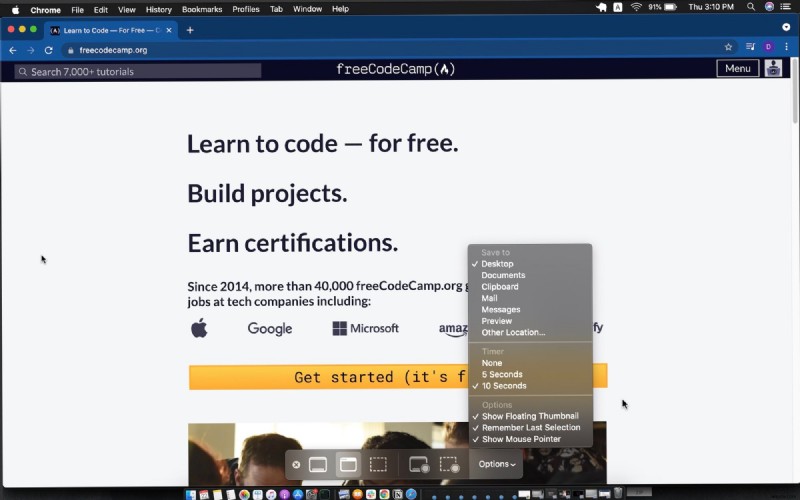Close the Learn to Code tab
Screen dimensions: 800x500
pos(169,30)
